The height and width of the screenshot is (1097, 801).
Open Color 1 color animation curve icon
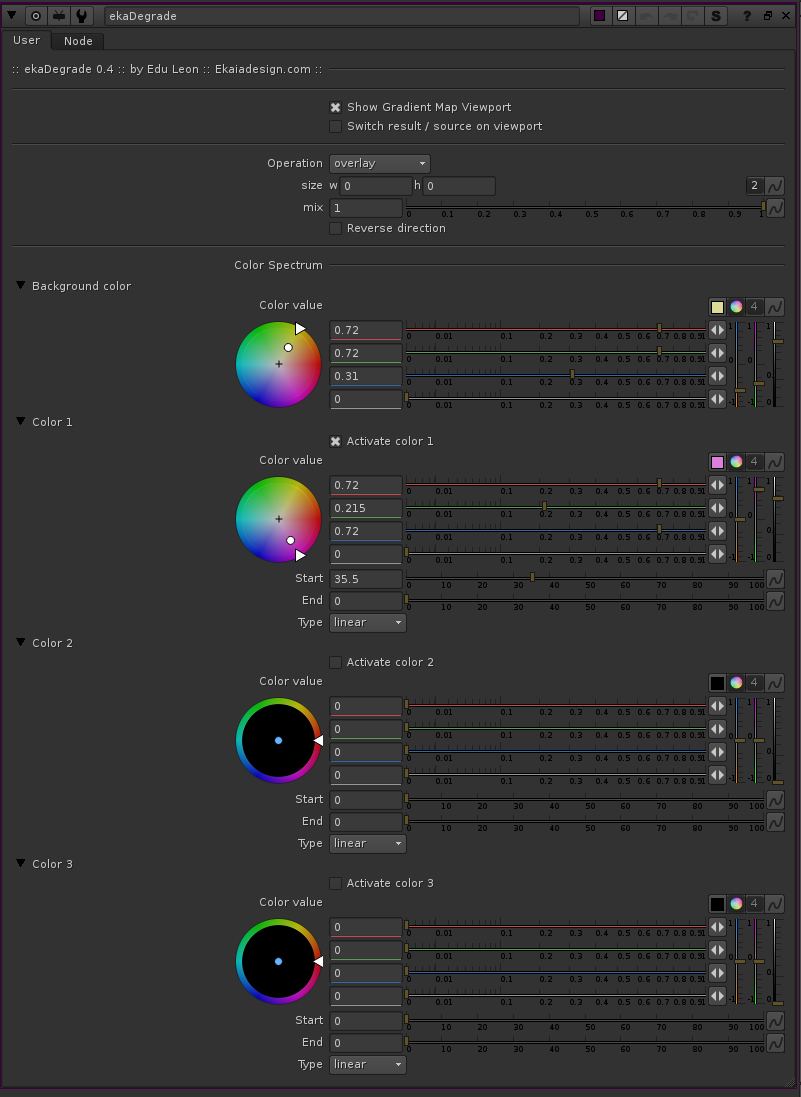(x=774, y=462)
